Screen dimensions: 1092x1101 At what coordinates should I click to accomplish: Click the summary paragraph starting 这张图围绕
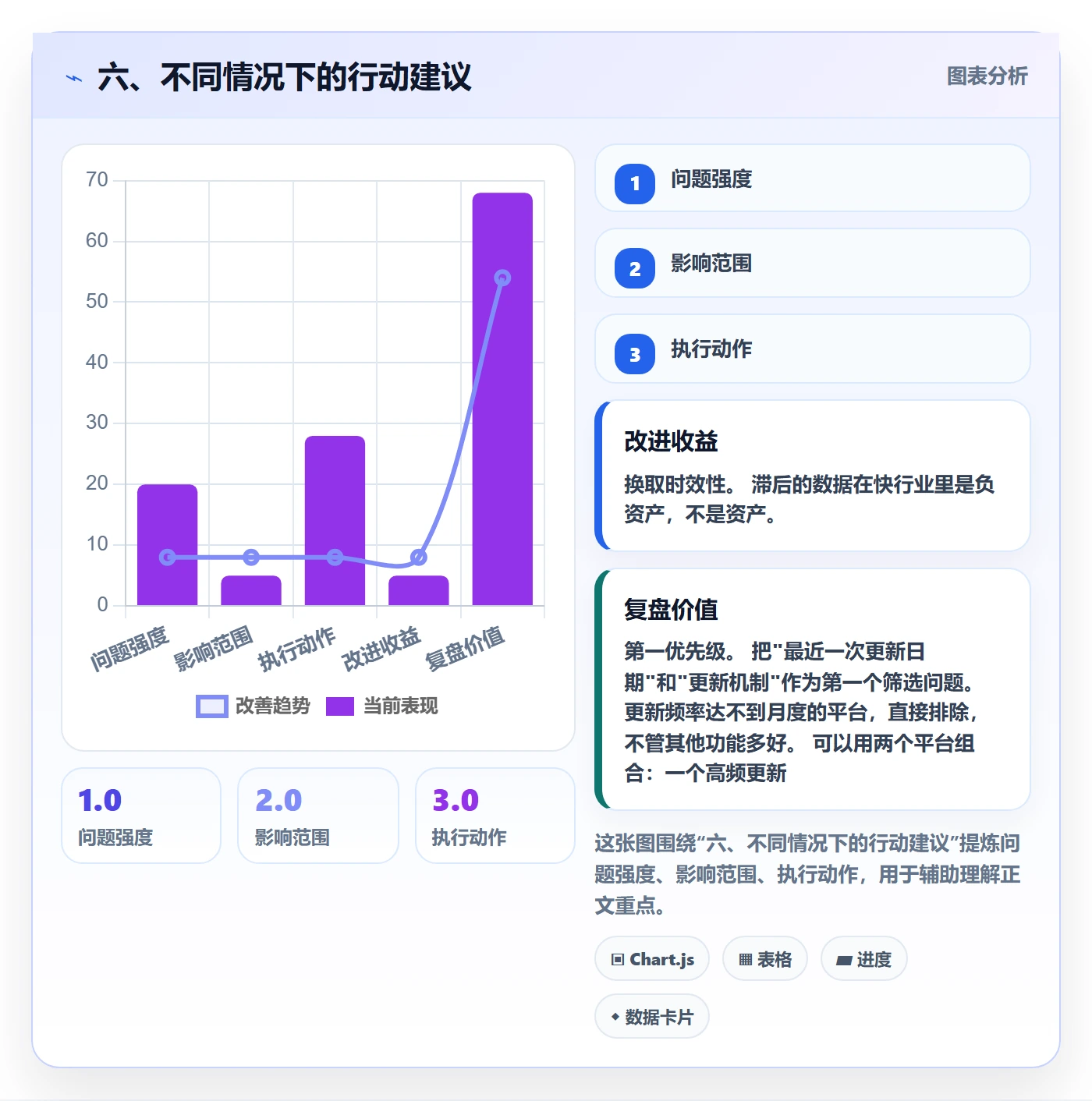808,874
